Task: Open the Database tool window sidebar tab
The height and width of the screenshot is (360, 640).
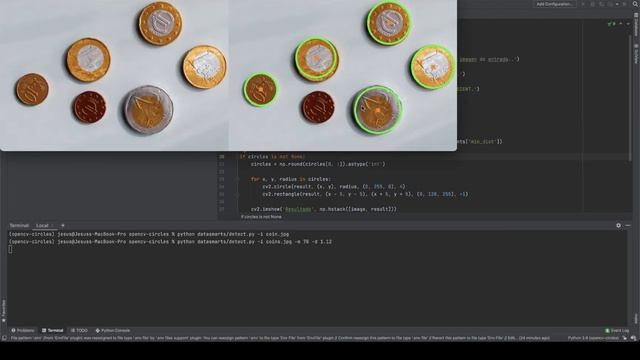Action: 636,25
